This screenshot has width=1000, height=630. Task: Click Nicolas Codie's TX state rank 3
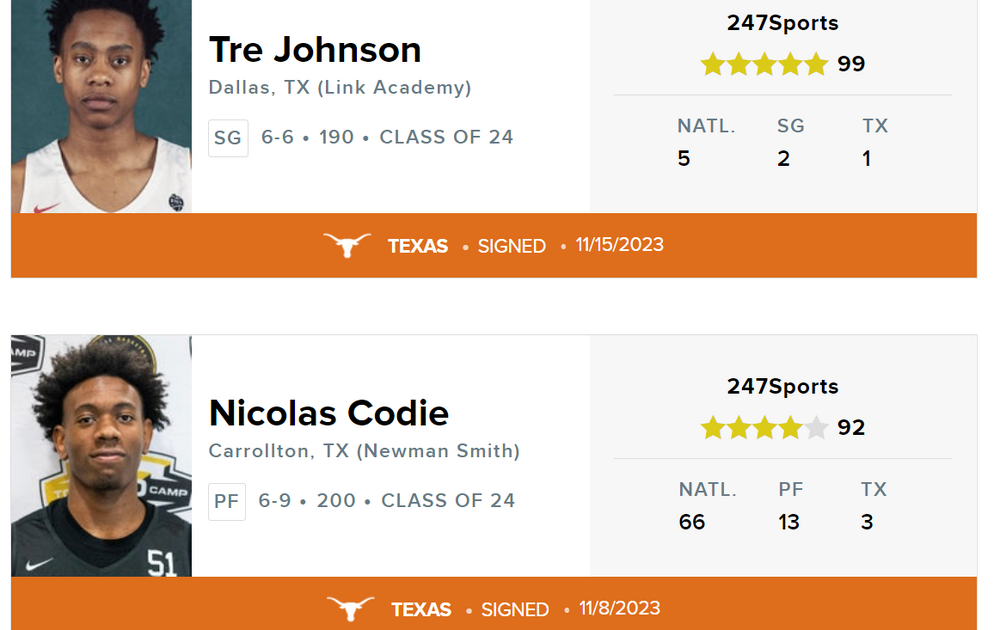867,522
